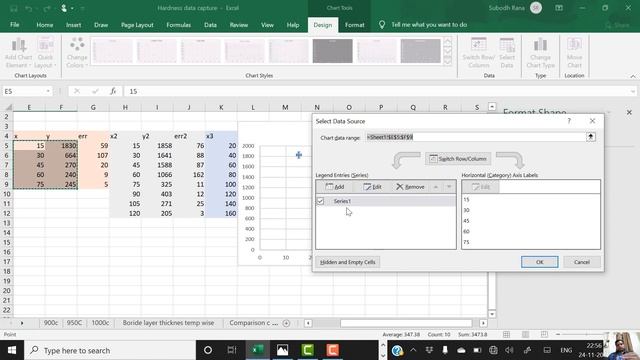Click the Chart data range field

[x=476, y=137]
